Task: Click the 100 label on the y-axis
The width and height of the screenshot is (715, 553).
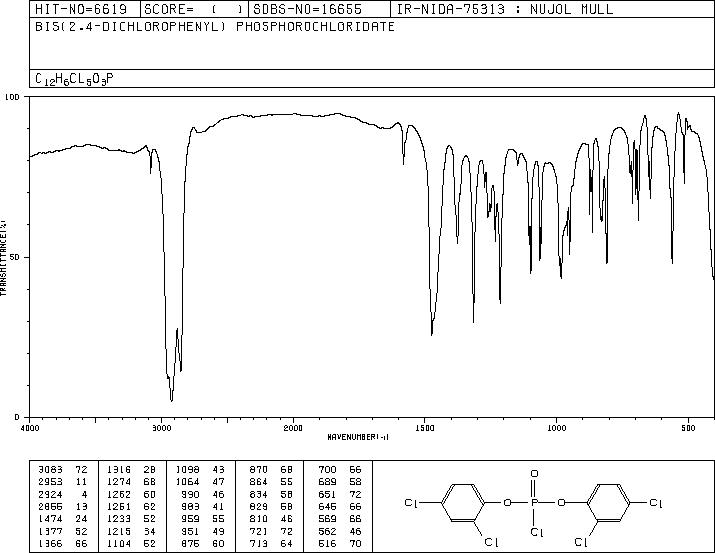Action: point(12,97)
